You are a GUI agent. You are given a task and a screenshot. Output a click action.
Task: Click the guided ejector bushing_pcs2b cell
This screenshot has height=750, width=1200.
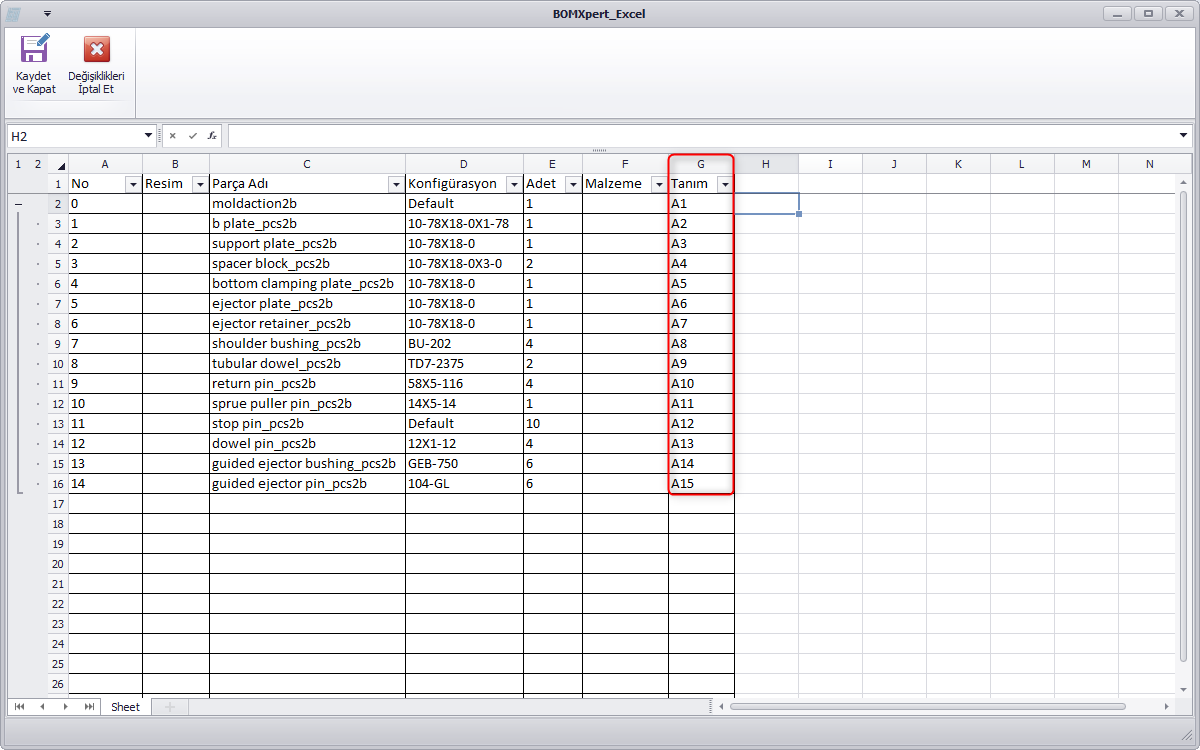coord(308,464)
